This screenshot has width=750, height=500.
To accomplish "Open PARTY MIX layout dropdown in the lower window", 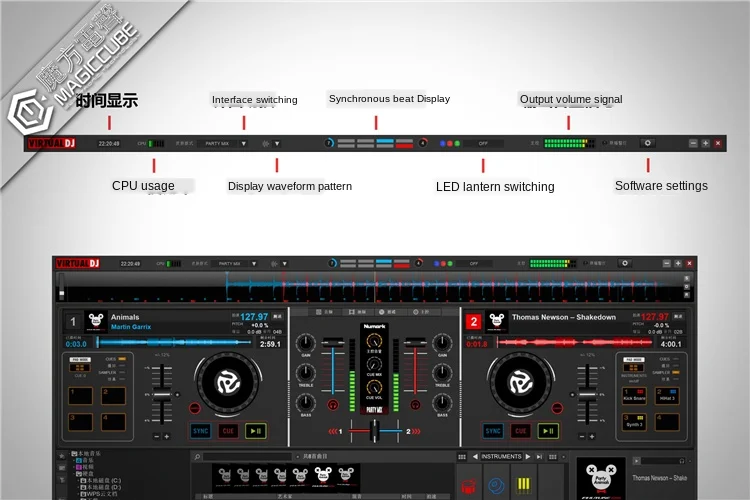I will [x=254, y=264].
